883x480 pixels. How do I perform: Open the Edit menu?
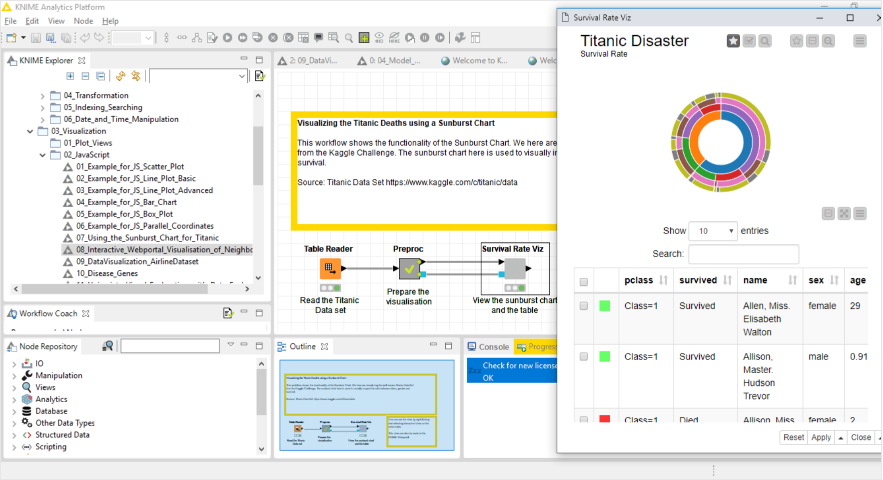coord(32,21)
